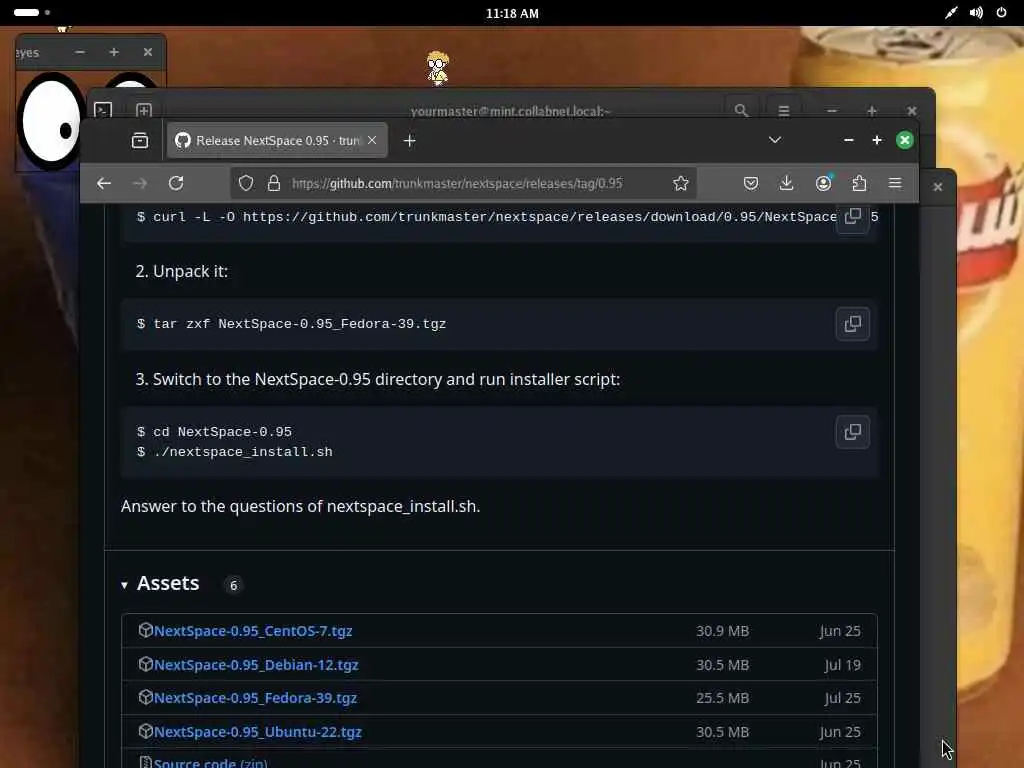Select the Jul 25 date of Fedora asset
This screenshot has width=1024, height=768.
click(x=842, y=698)
